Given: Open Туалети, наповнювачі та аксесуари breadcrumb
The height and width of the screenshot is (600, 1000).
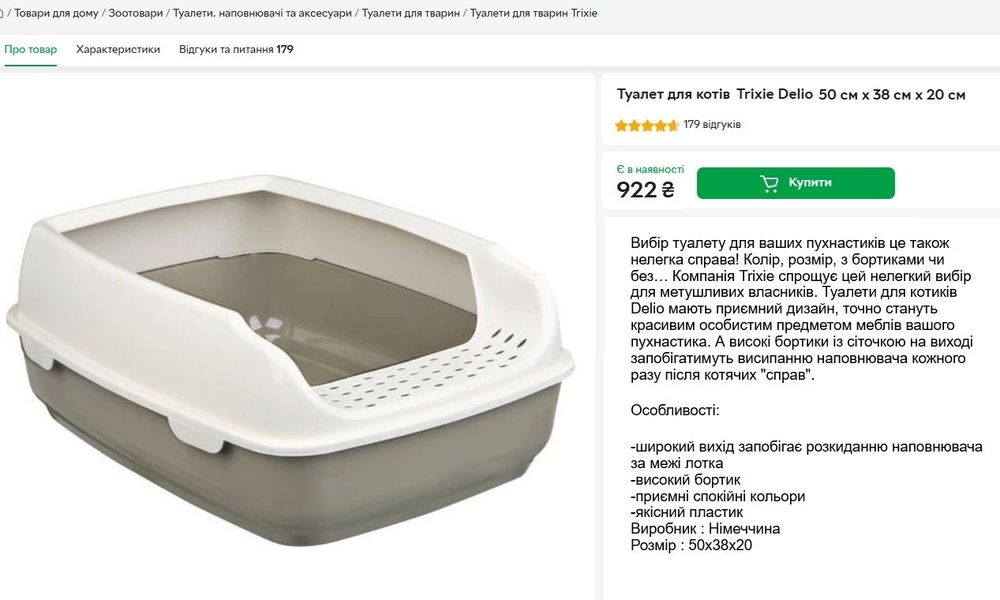Looking at the screenshot, I should (x=261, y=13).
